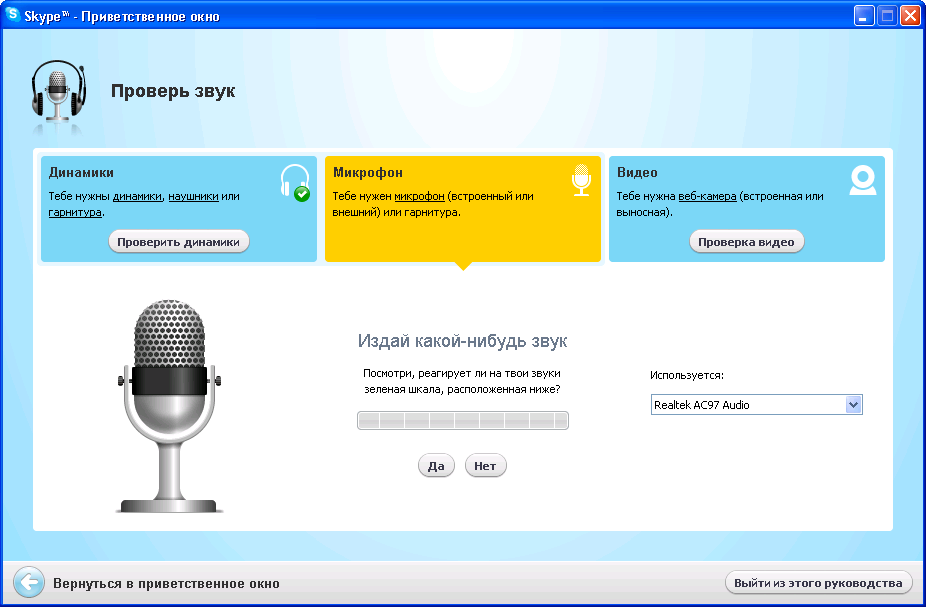Click the green microphone level meter

pyautogui.click(x=462, y=420)
